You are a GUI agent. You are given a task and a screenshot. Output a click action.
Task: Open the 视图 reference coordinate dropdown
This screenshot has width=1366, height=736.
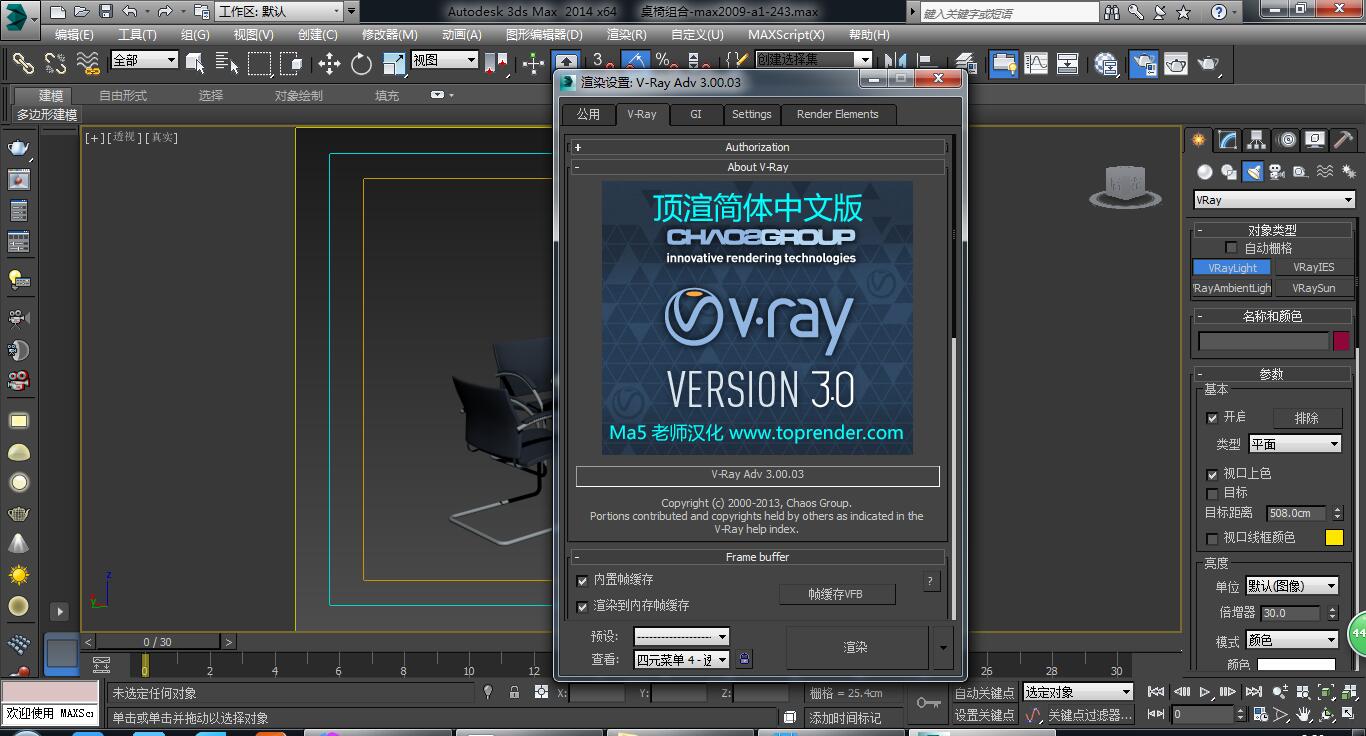pyautogui.click(x=444, y=60)
